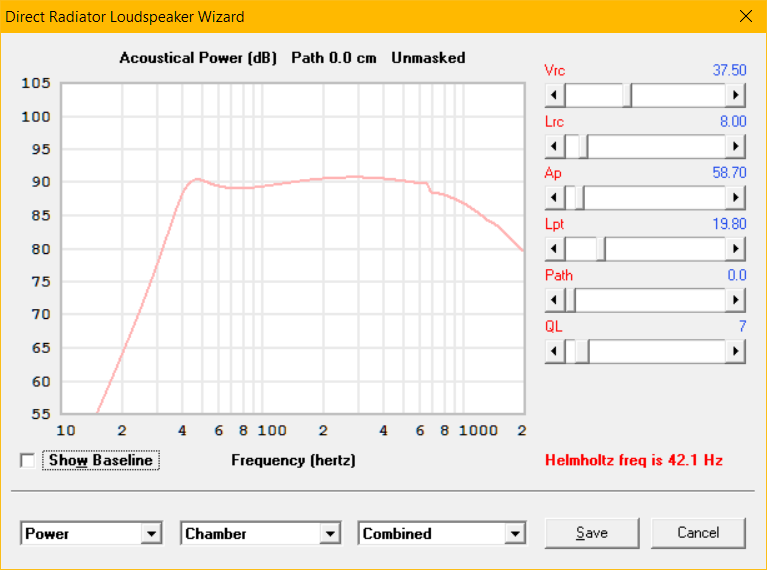
Task: Click the QL parameter label
Action: 553,326
